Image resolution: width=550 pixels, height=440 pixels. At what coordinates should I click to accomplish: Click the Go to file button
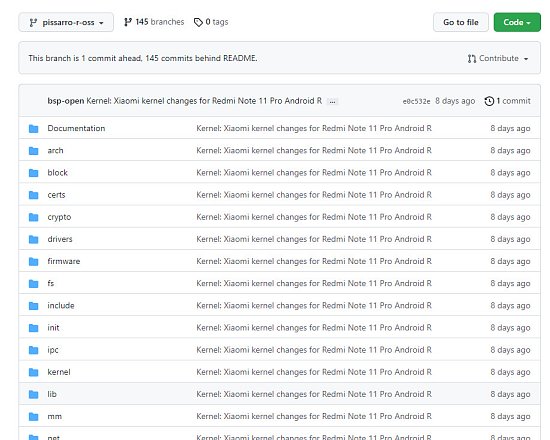461,22
